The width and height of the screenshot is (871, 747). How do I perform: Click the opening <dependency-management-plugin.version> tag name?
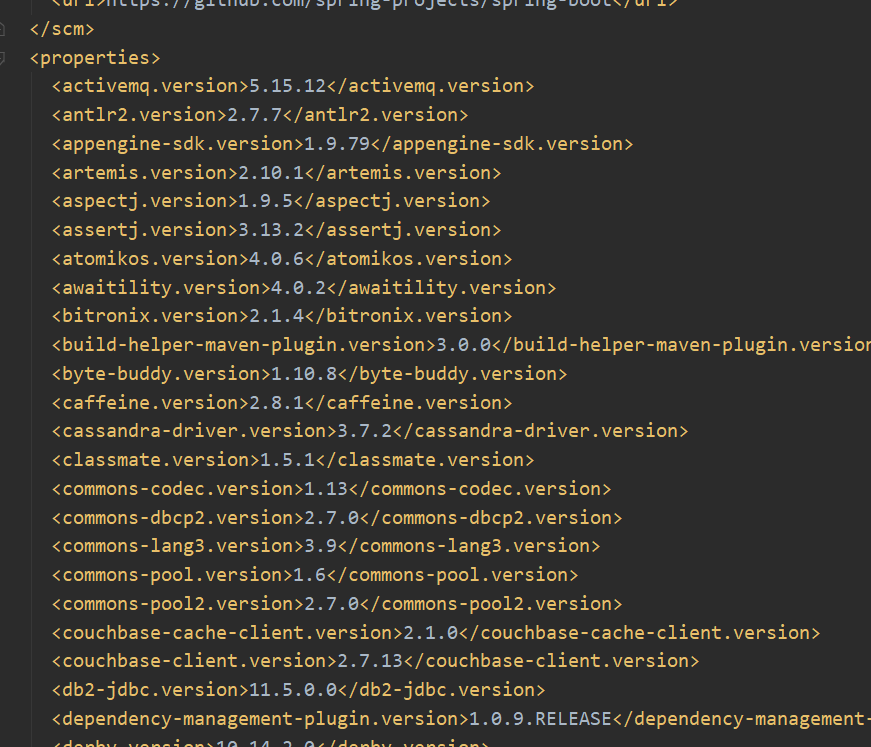[261, 719]
